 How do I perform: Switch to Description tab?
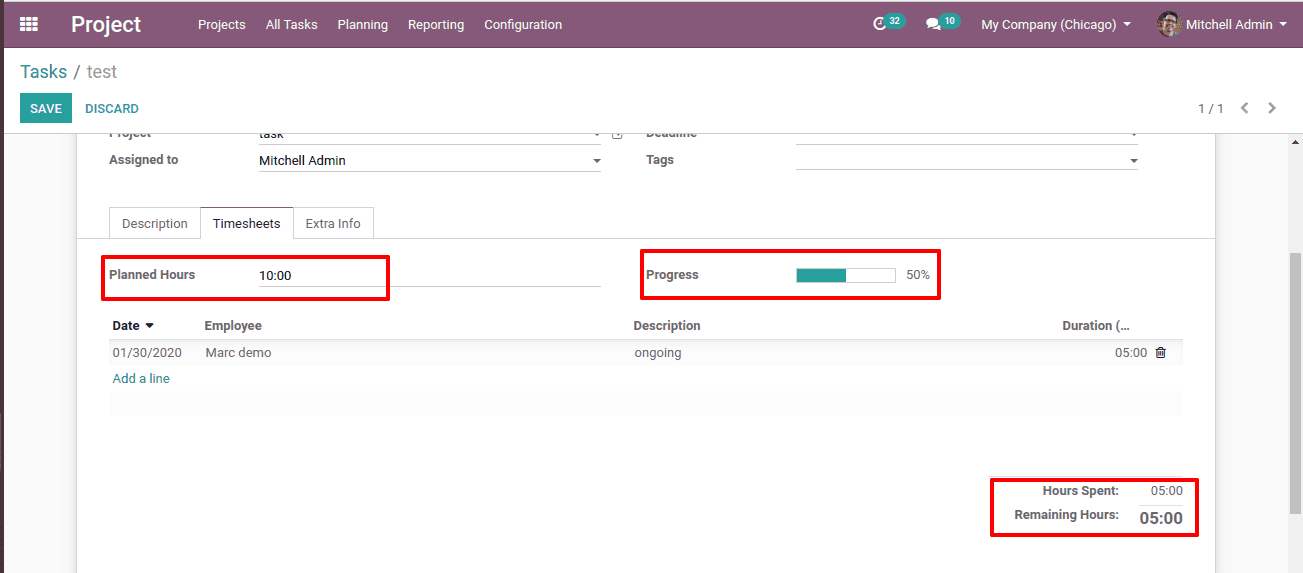point(155,223)
